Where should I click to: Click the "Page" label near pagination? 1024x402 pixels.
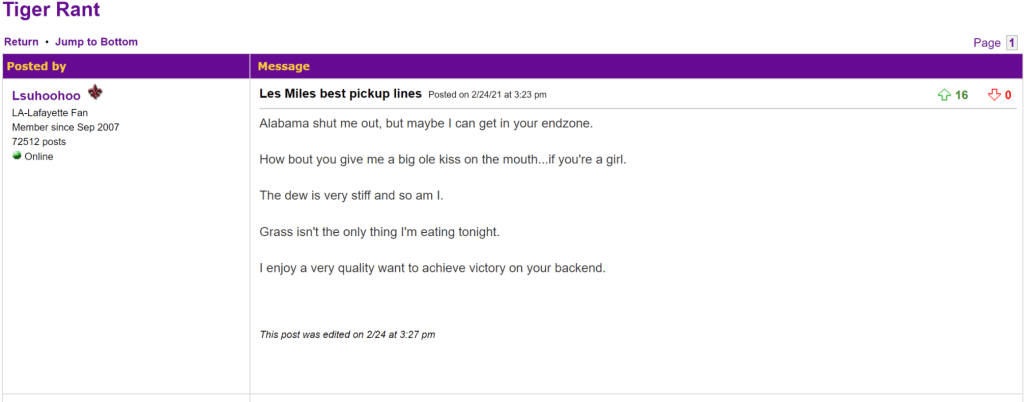click(987, 43)
